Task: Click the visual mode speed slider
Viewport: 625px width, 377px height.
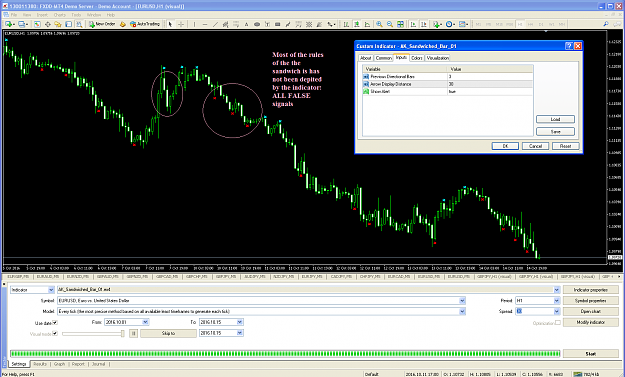Action: point(93,334)
